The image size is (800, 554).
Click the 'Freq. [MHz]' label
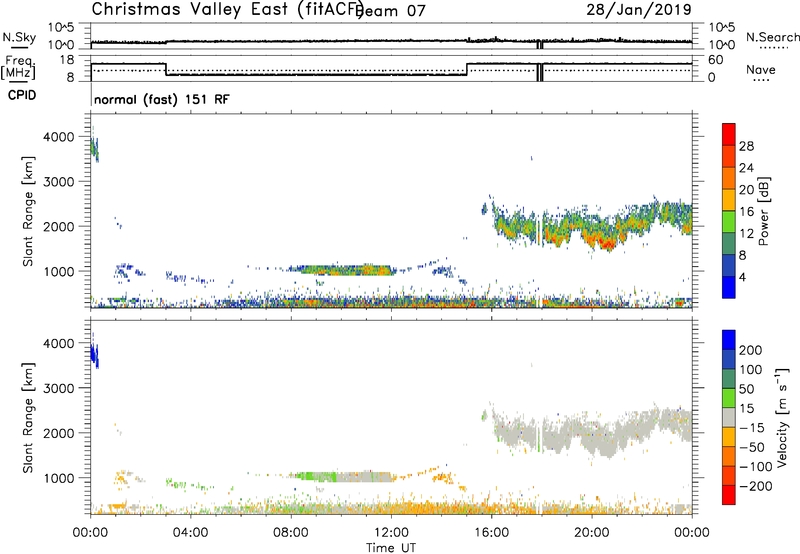pos(18,68)
